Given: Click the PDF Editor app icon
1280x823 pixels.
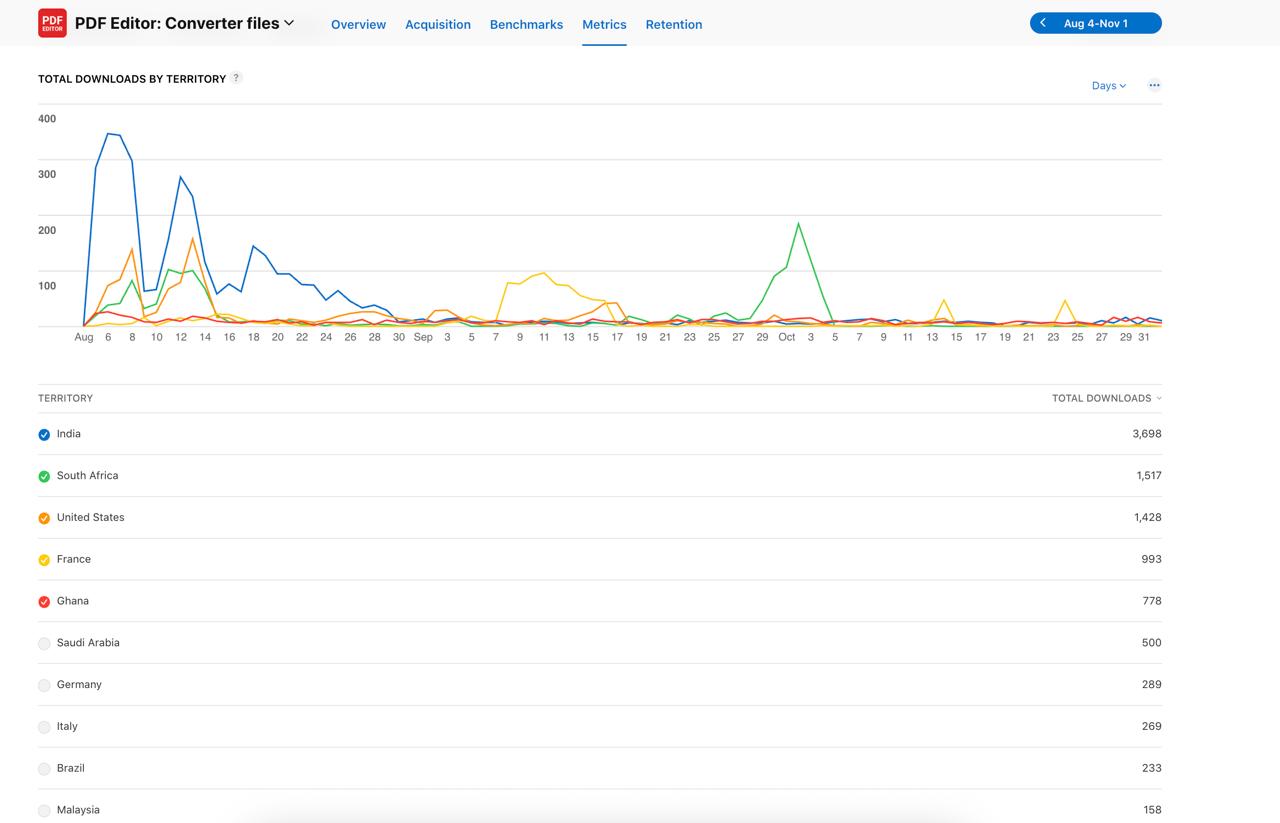Looking at the screenshot, I should tap(52, 20).
